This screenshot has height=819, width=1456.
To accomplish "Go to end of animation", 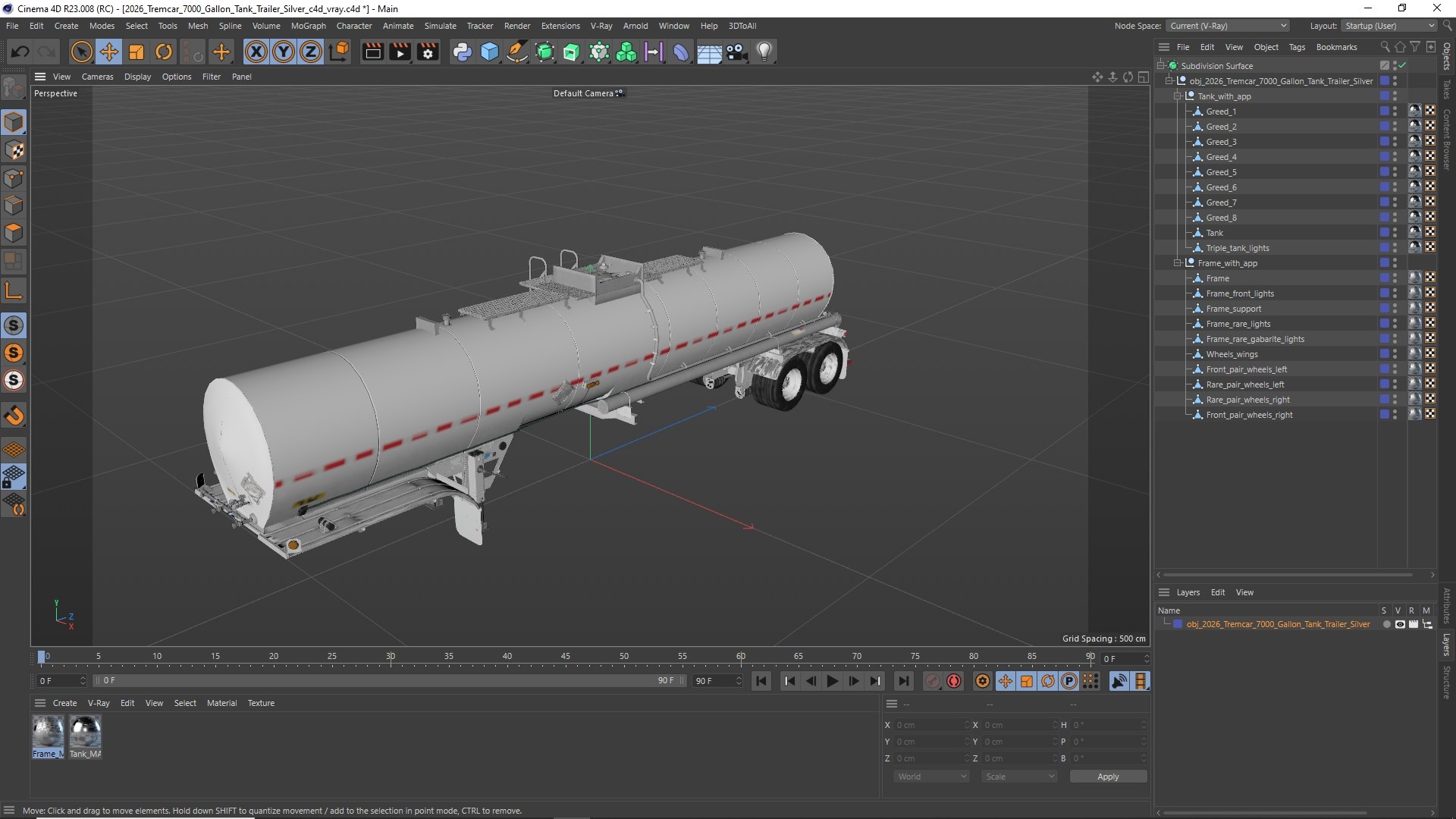I will [903, 681].
